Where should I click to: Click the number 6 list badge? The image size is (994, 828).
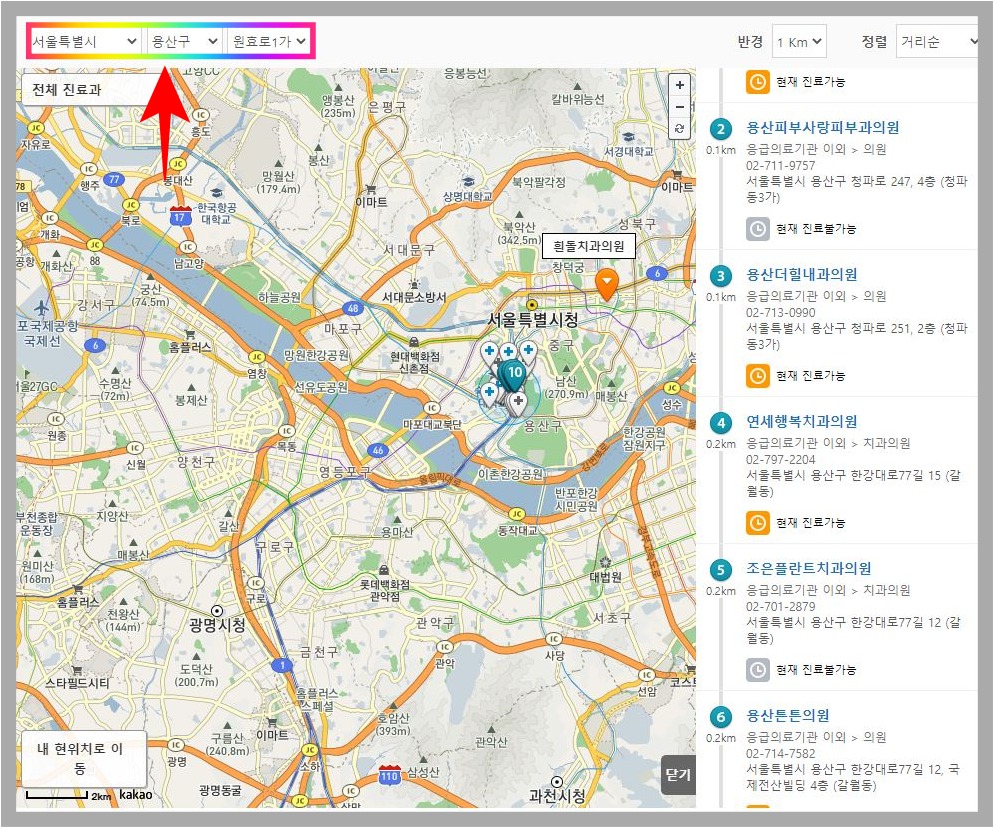pos(720,717)
